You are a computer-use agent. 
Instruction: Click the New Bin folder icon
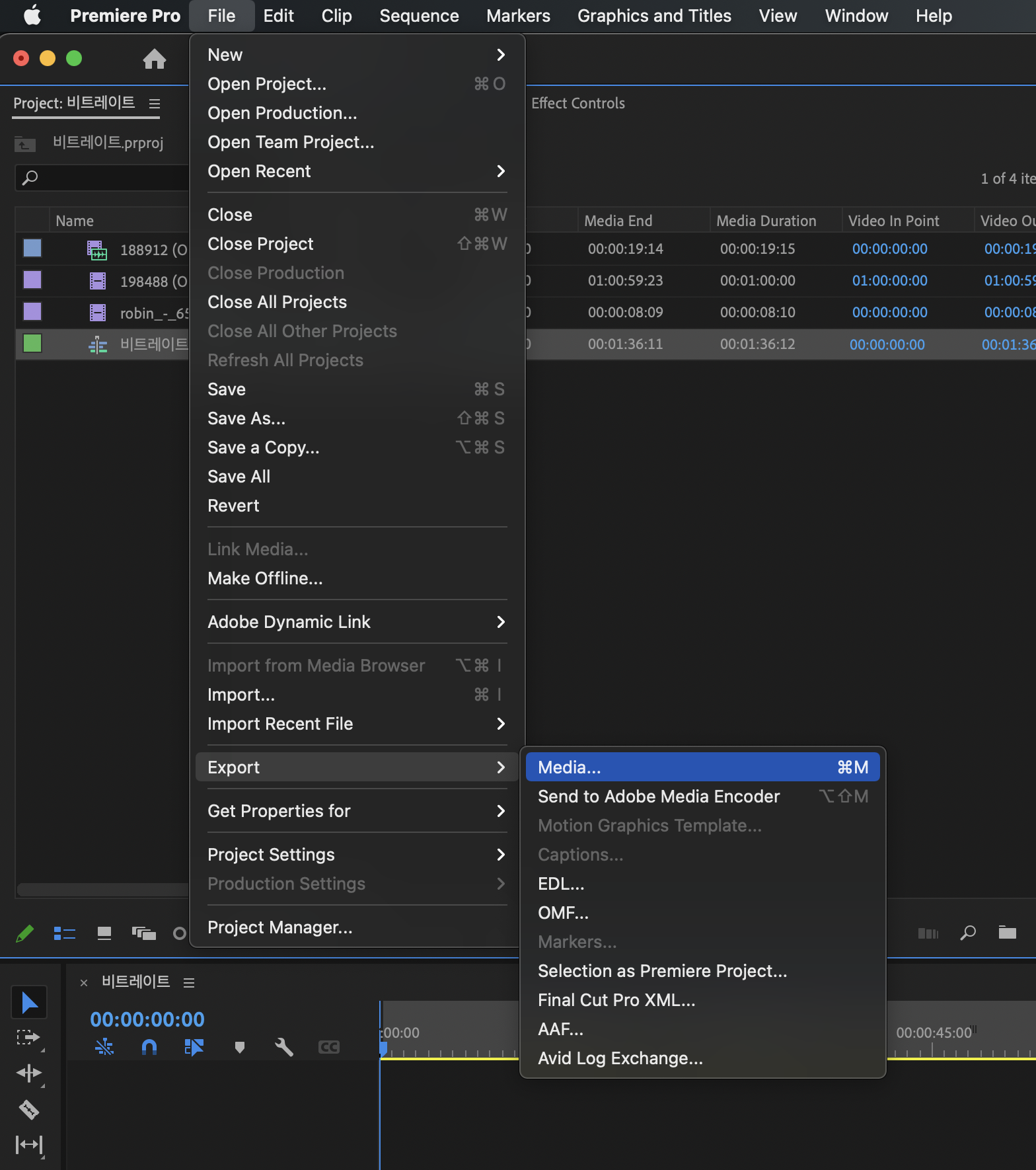pyautogui.click(x=1008, y=933)
